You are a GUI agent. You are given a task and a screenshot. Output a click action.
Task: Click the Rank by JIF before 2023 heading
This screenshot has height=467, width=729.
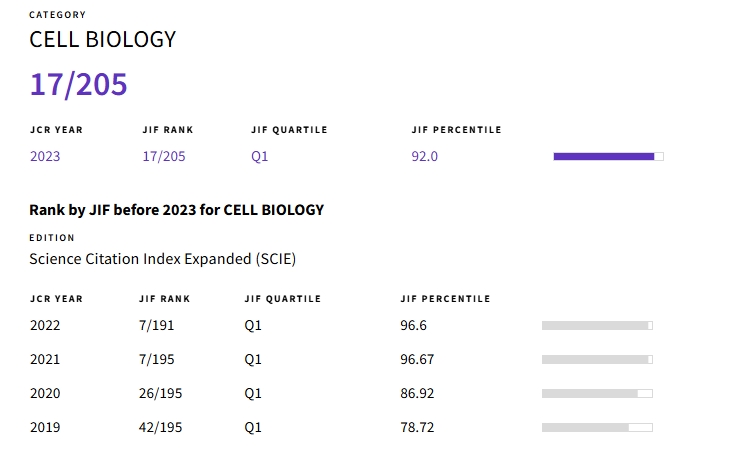[177, 210]
